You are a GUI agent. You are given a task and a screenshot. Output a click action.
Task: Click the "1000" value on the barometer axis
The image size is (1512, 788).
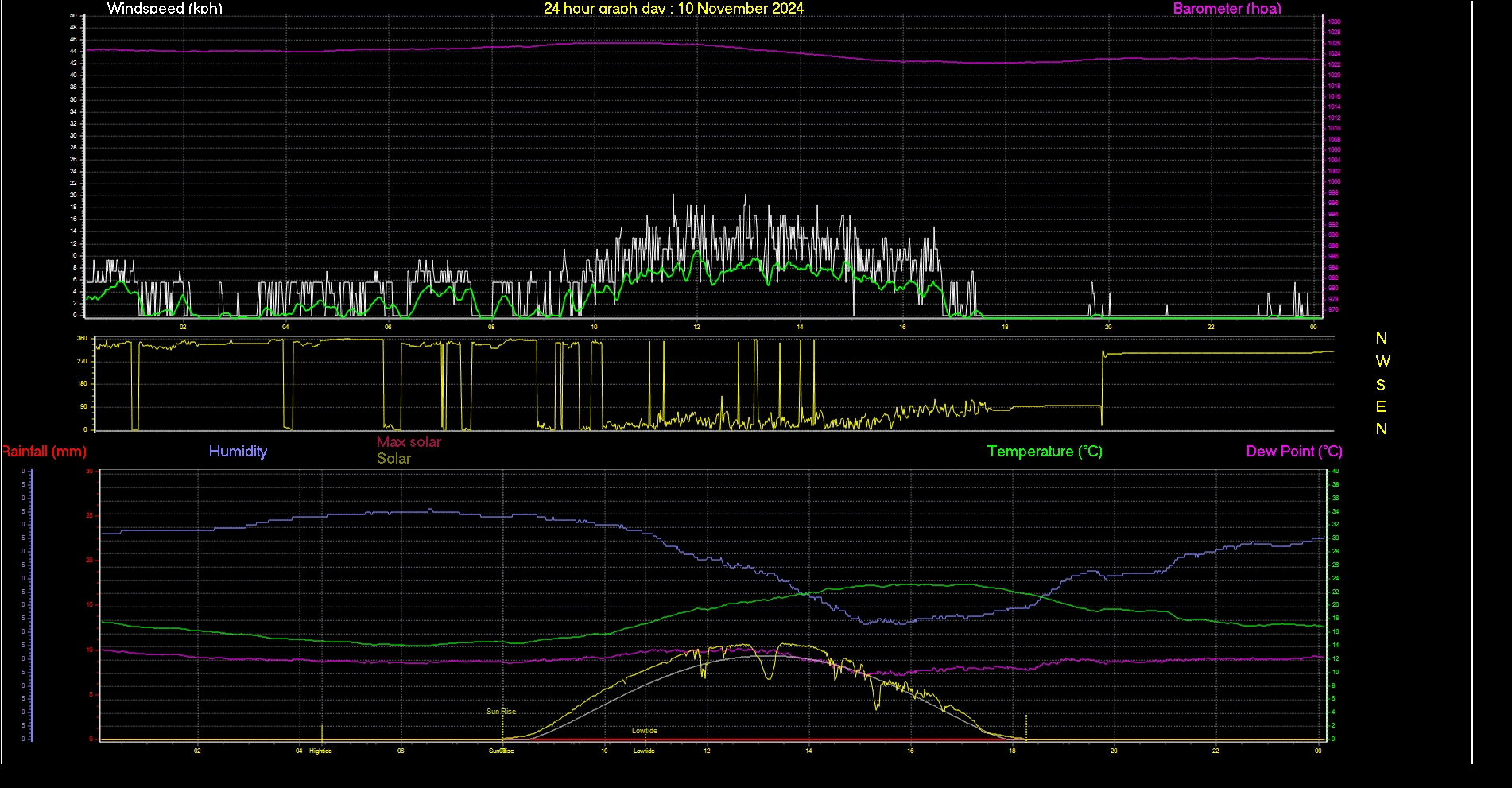pyautogui.click(x=1335, y=182)
